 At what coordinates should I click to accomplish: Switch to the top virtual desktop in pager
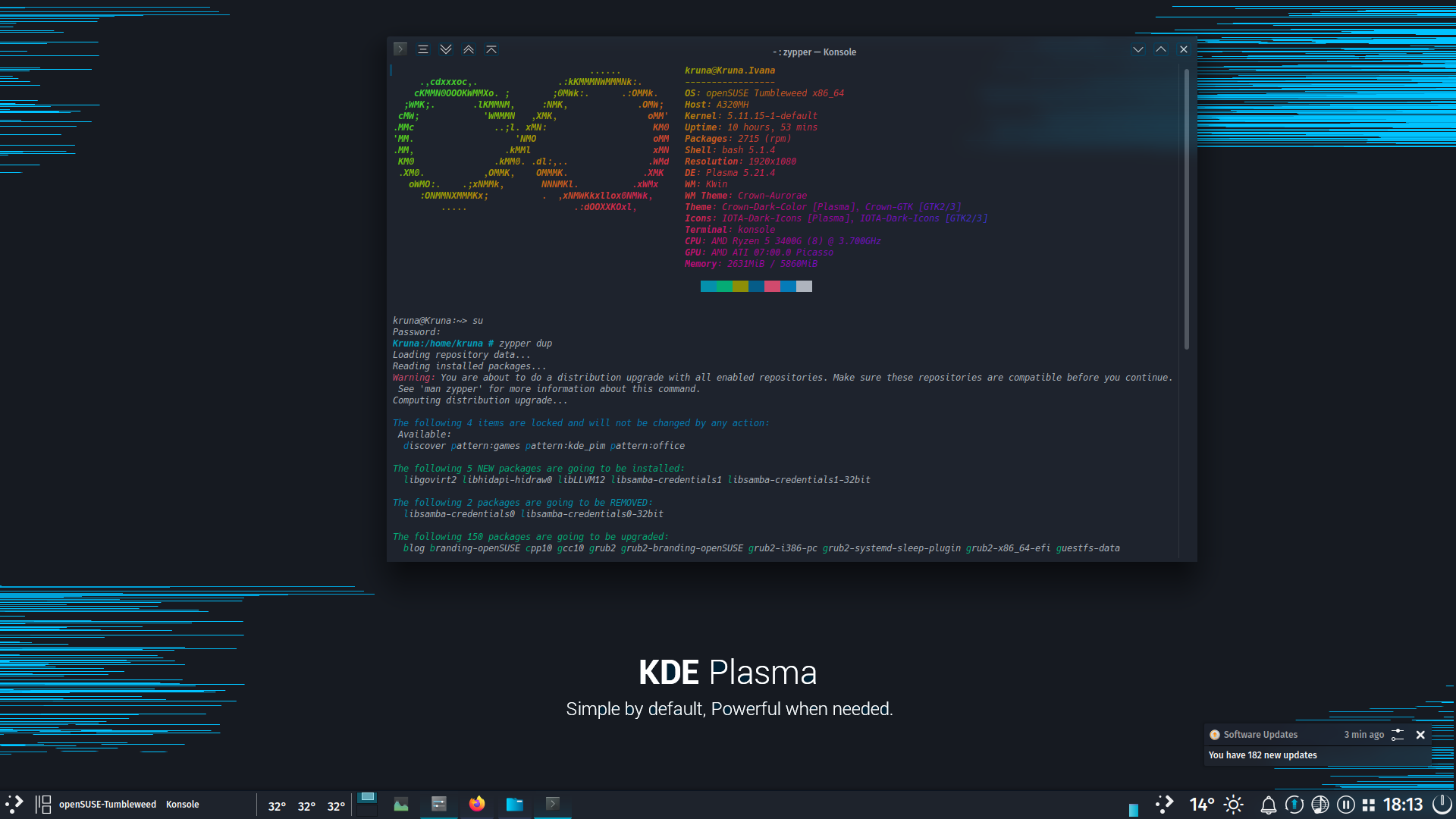367,798
